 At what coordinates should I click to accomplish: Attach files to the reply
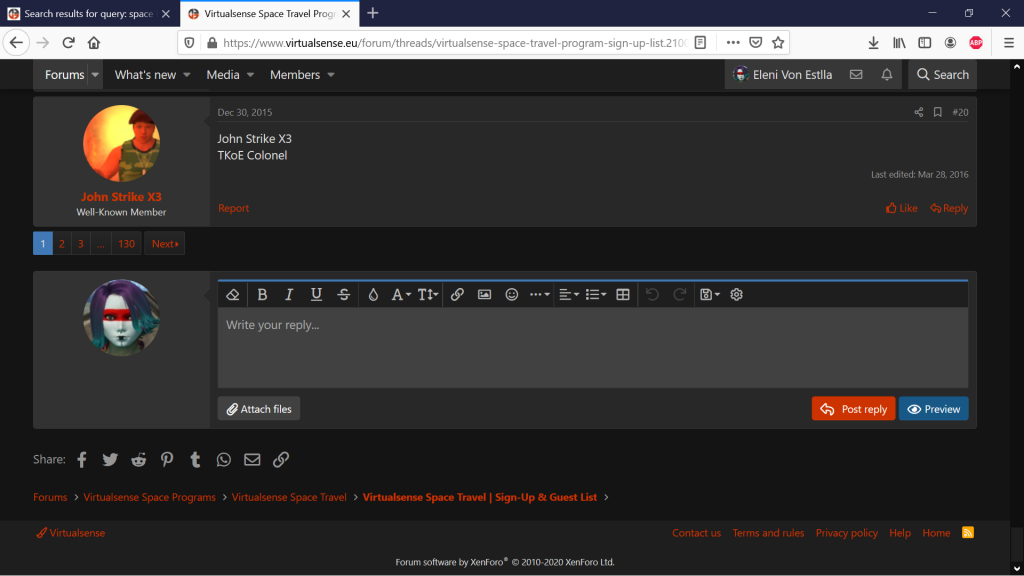259,409
